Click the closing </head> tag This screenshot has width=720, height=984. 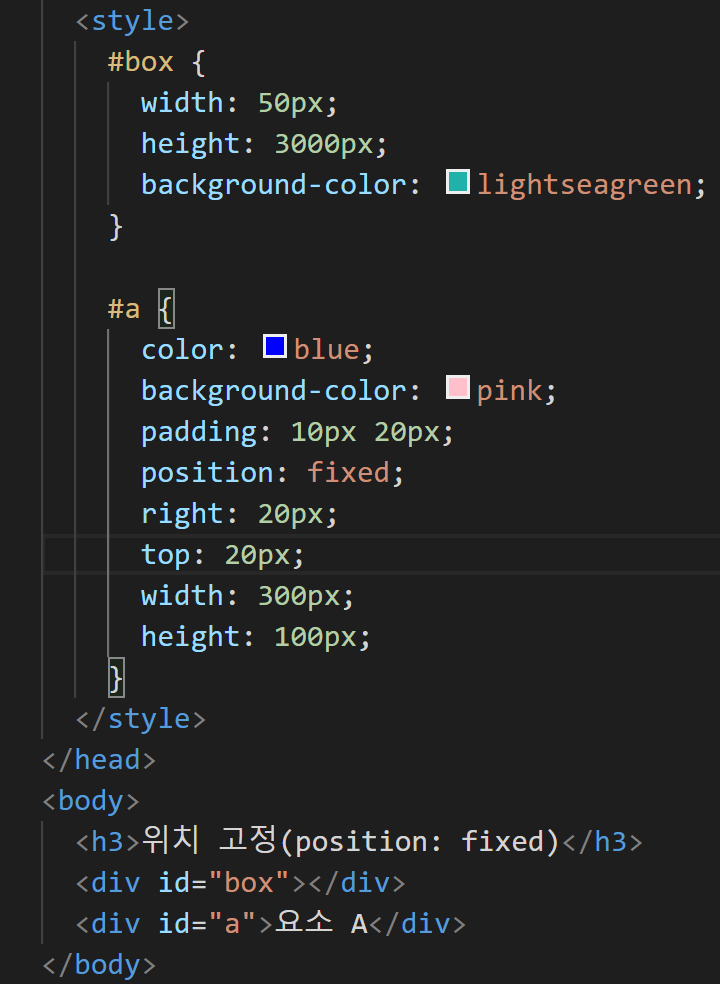pos(99,760)
